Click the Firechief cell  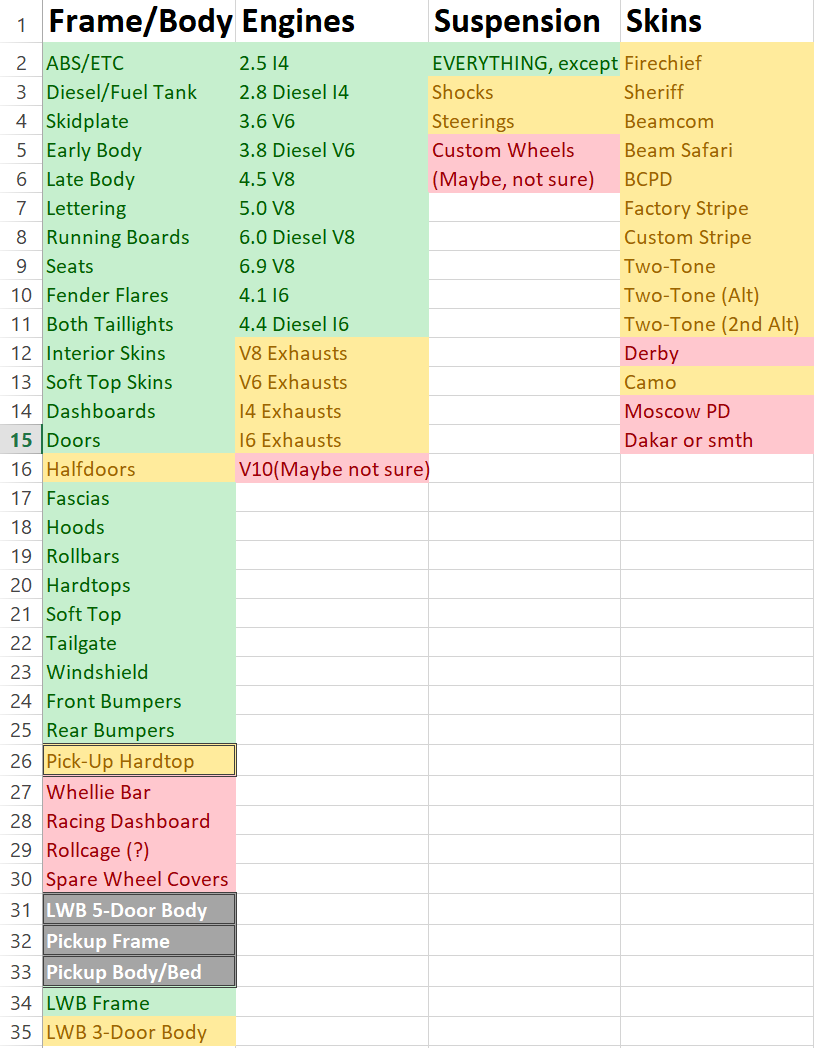point(717,63)
